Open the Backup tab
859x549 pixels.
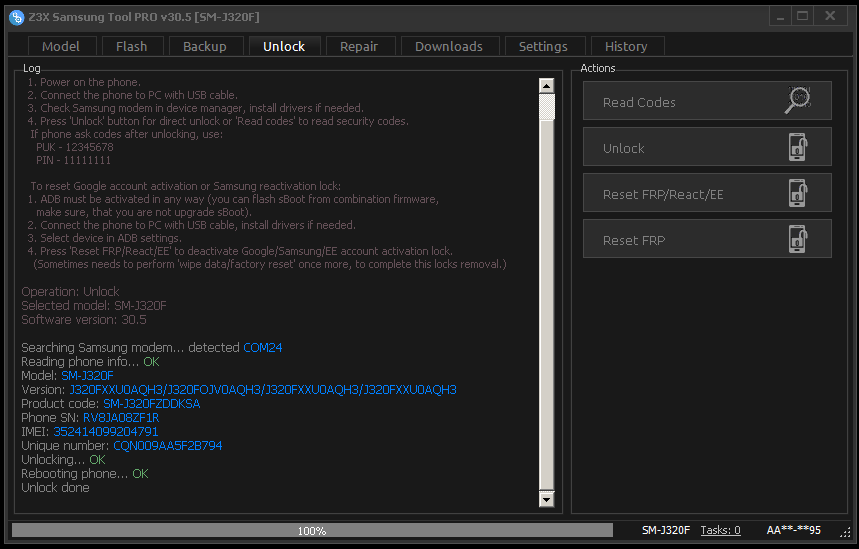point(205,47)
